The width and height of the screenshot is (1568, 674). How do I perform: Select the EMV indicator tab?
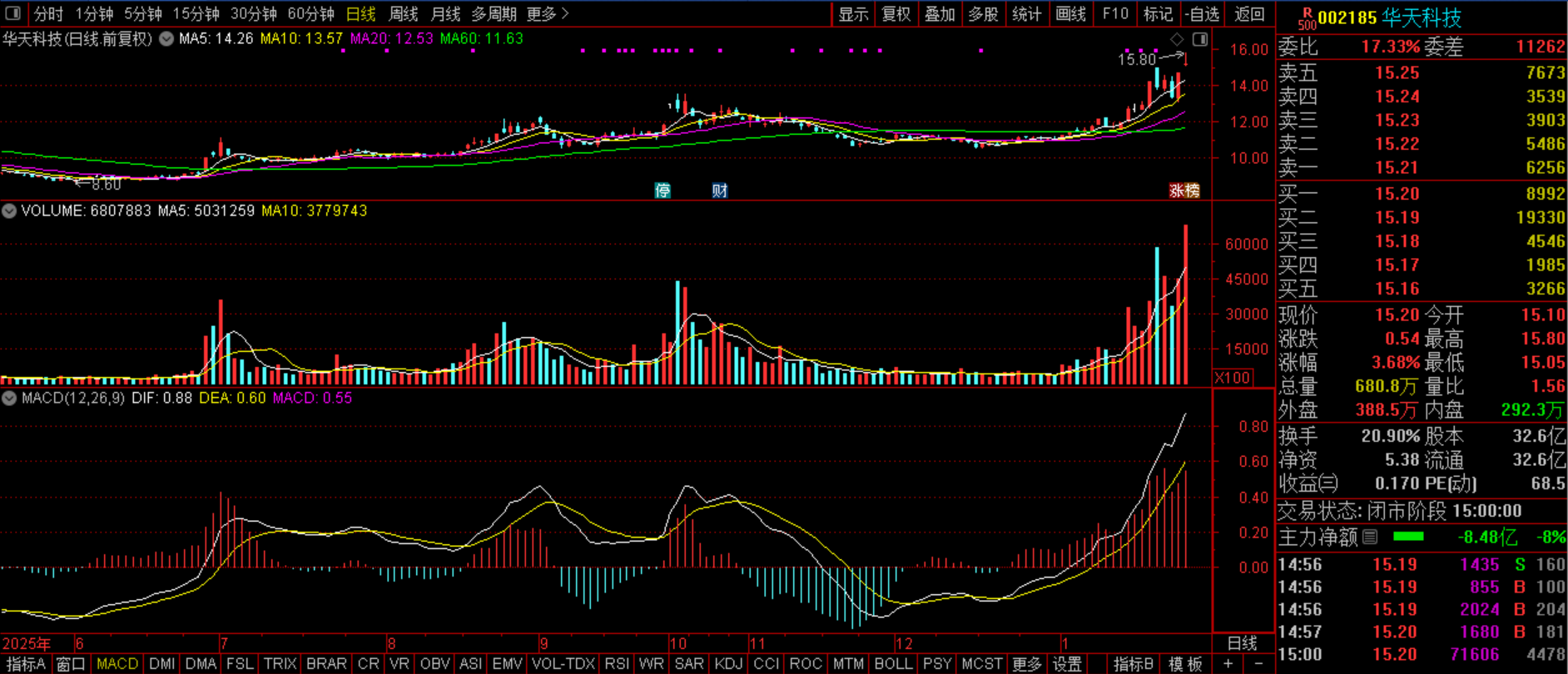point(507,664)
